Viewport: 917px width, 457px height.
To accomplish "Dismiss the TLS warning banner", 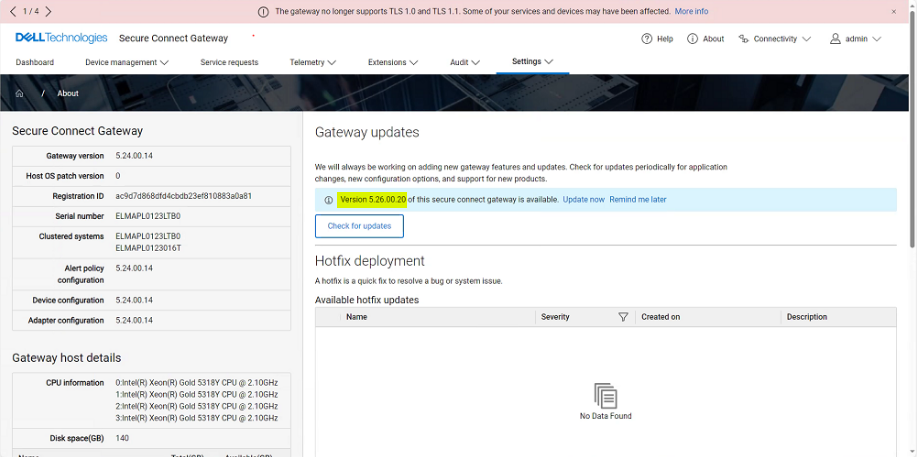I will 894,11.
